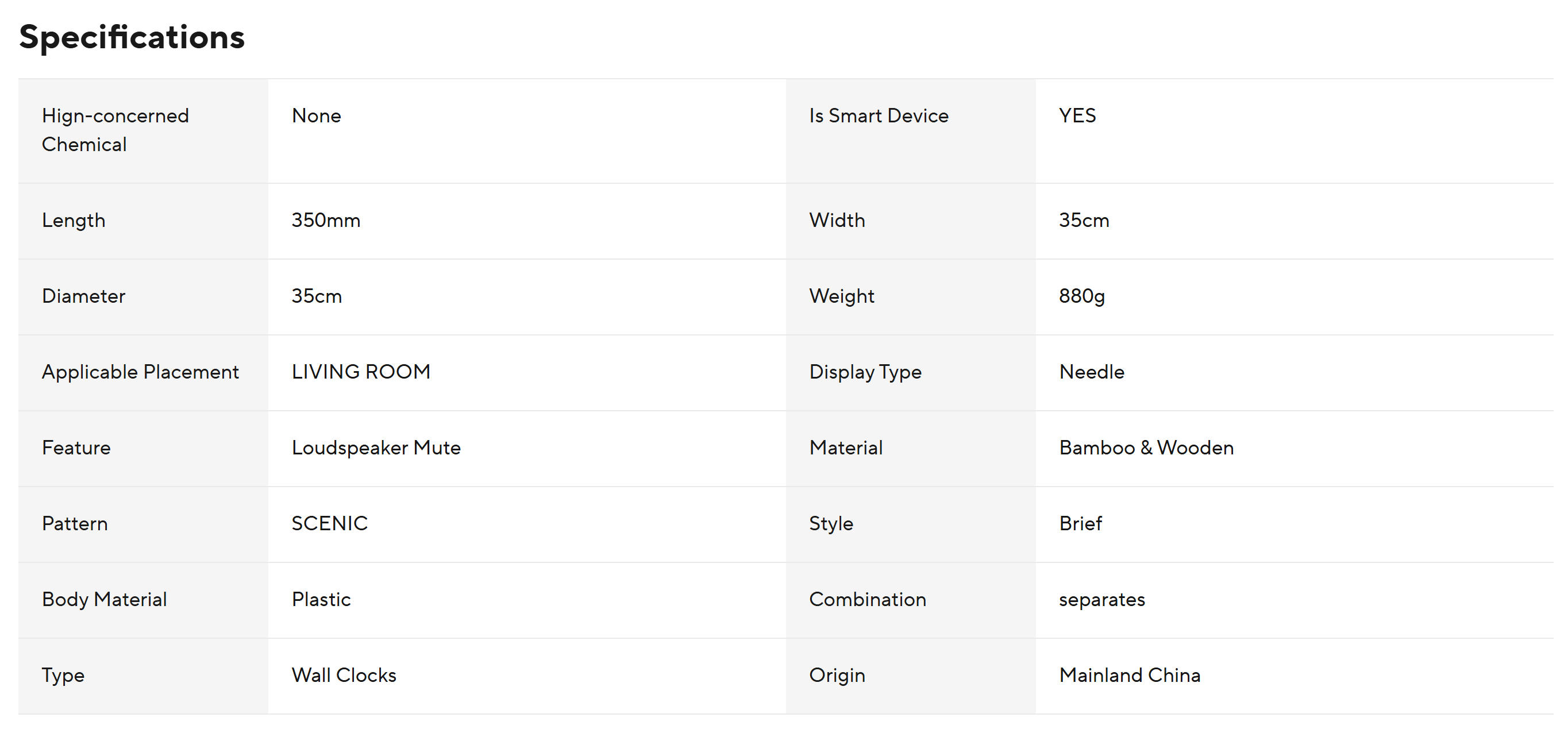Screen dimensions: 1568x729
Task: Click the SCENIC pattern value
Action: tap(329, 523)
